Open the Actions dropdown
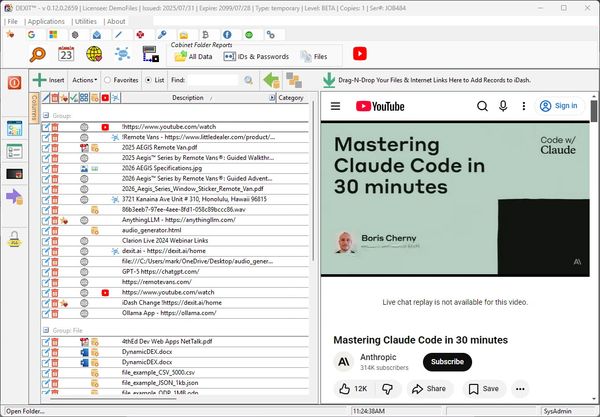The width and height of the screenshot is (600, 417). [x=85, y=79]
